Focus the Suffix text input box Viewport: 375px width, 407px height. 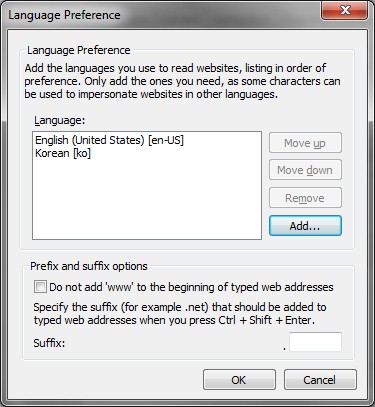tap(315, 342)
